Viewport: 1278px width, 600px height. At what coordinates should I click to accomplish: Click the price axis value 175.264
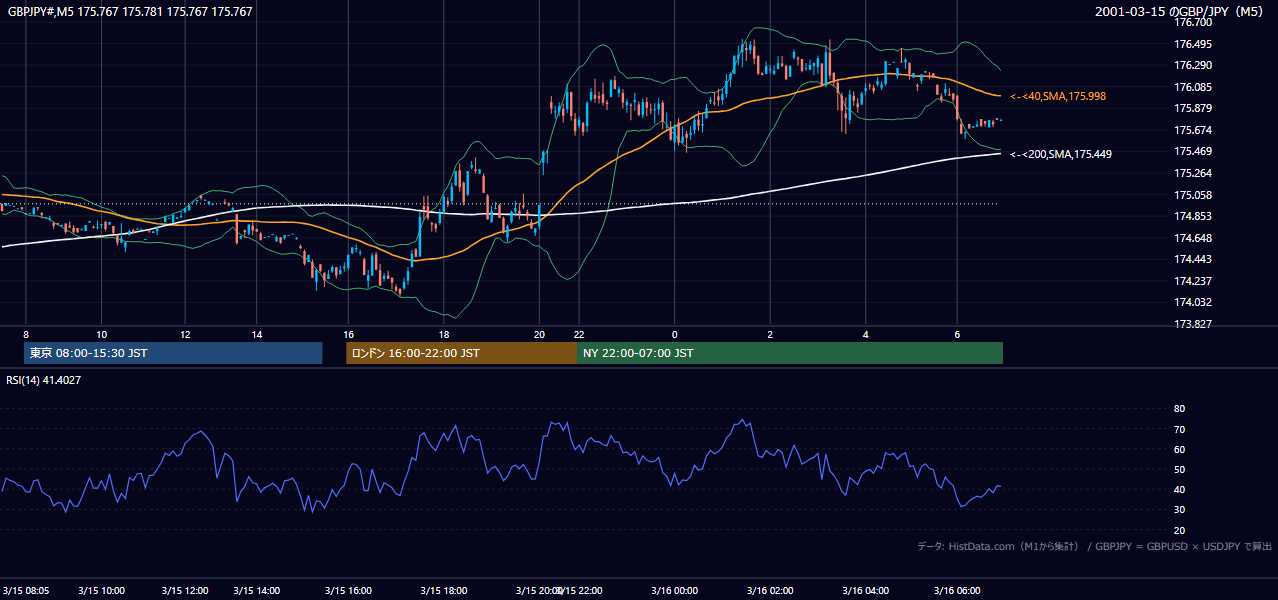tap(1193, 173)
